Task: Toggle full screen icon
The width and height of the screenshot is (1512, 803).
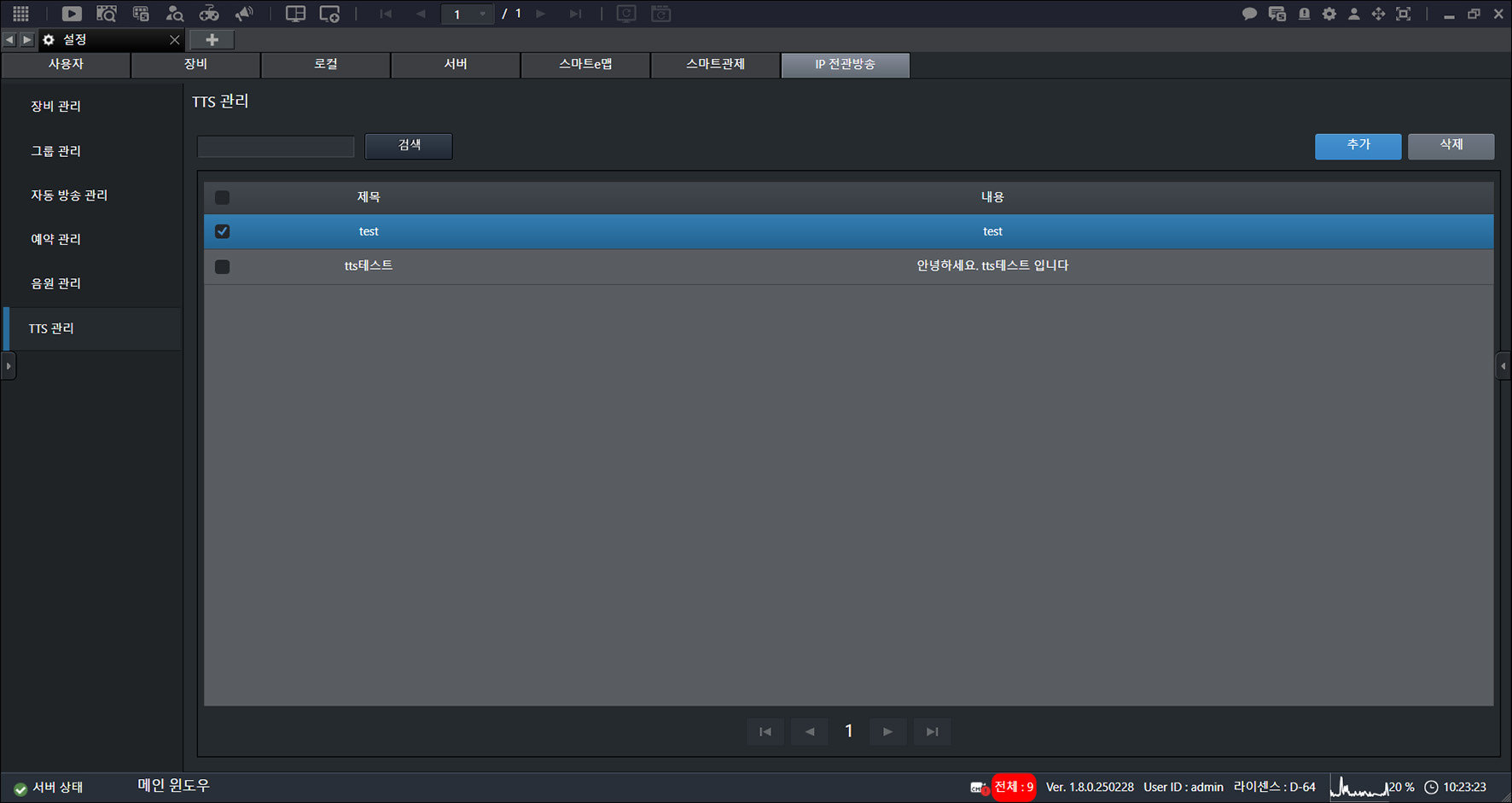Action: pyautogui.click(x=1403, y=14)
